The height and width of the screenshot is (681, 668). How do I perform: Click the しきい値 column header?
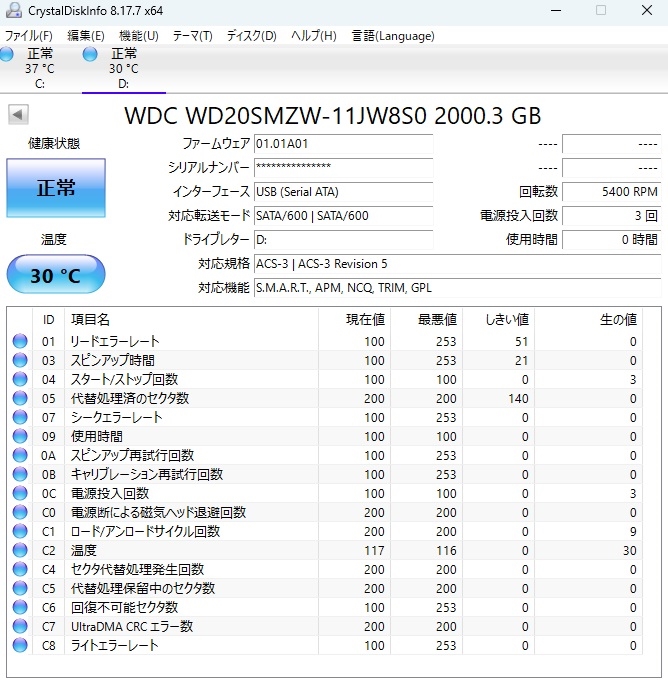[x=499, y=320]
